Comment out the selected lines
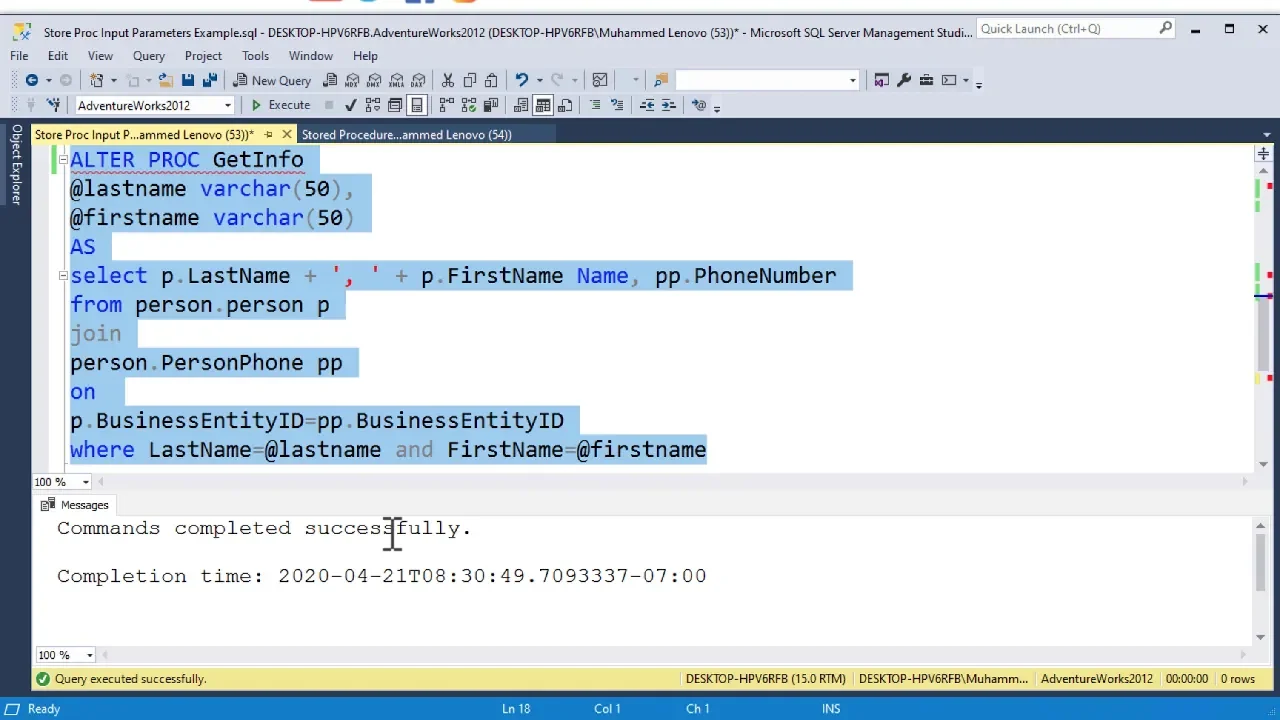 pyautogui.click(x=595, y=105)
